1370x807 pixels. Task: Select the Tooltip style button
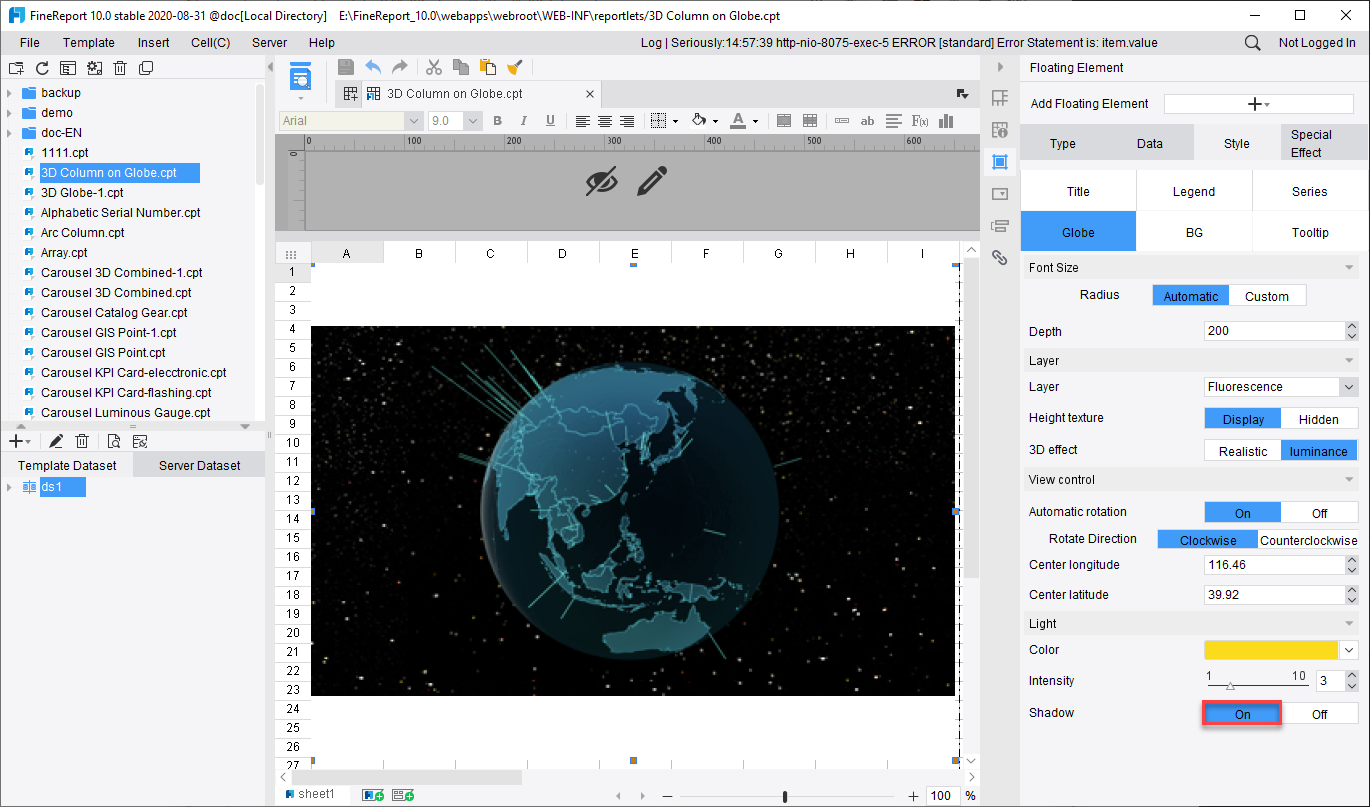[x=1310, y=232]
